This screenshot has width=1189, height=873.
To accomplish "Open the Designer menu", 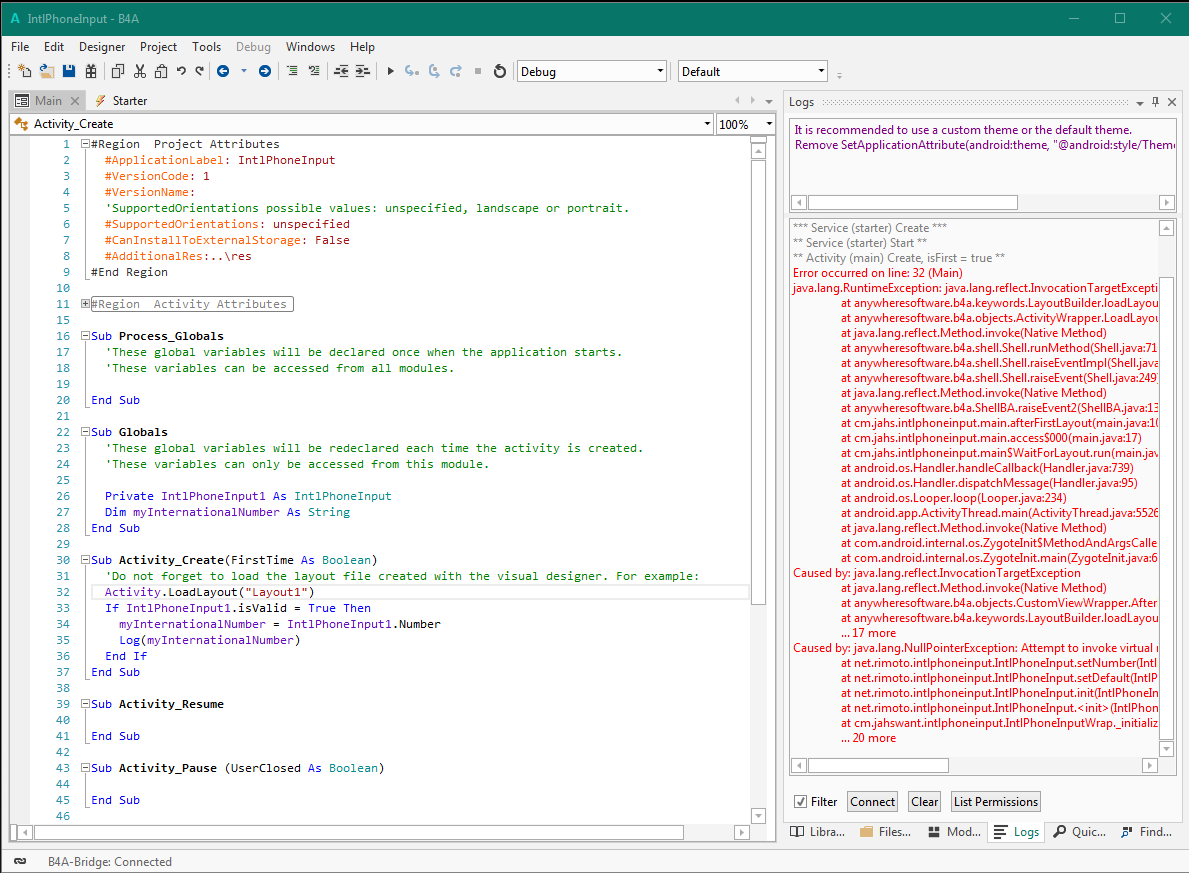I will point(102,47).
